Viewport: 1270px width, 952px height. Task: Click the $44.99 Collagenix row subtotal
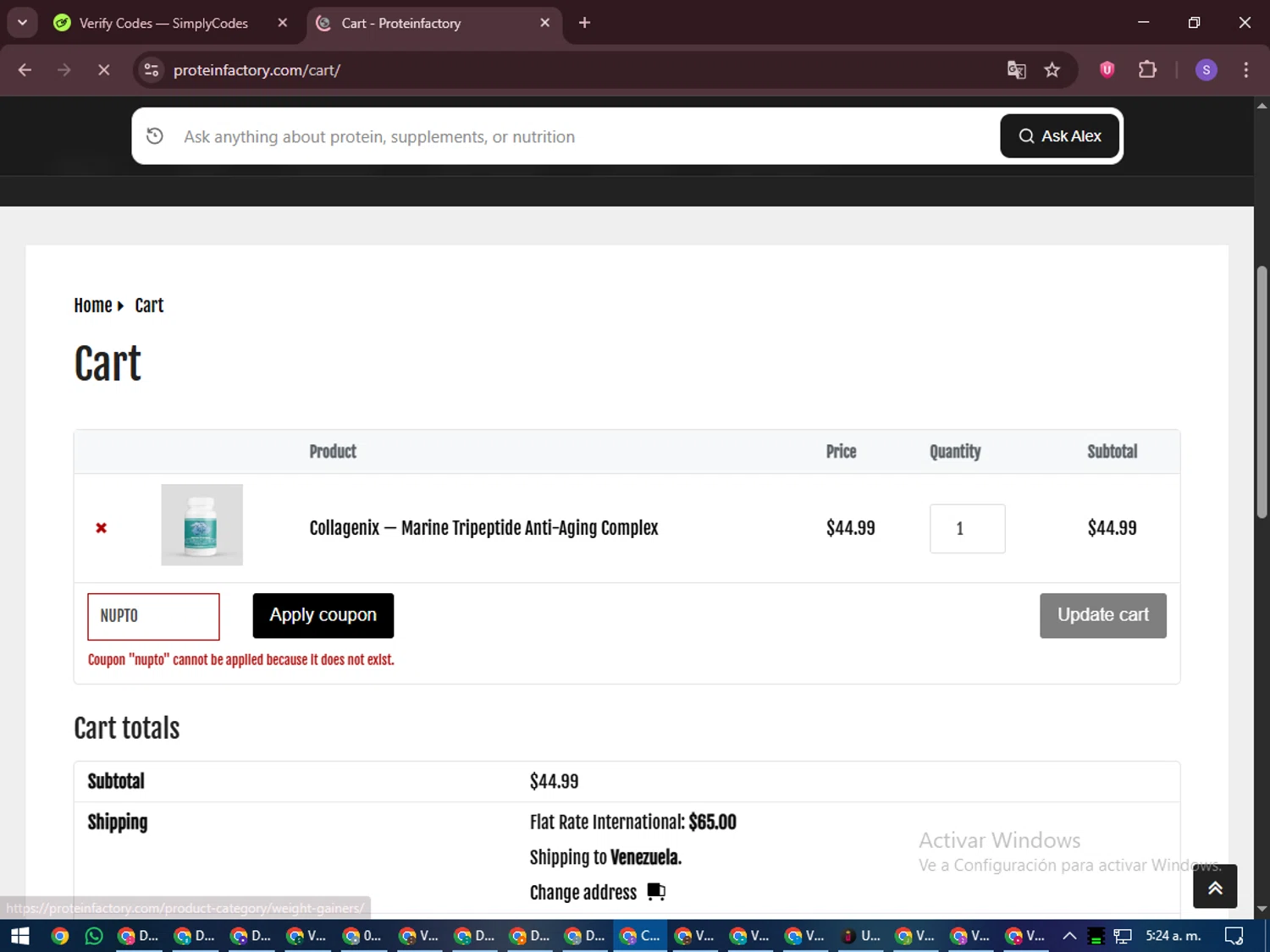pyautogui.click(x=1112, y=528)
